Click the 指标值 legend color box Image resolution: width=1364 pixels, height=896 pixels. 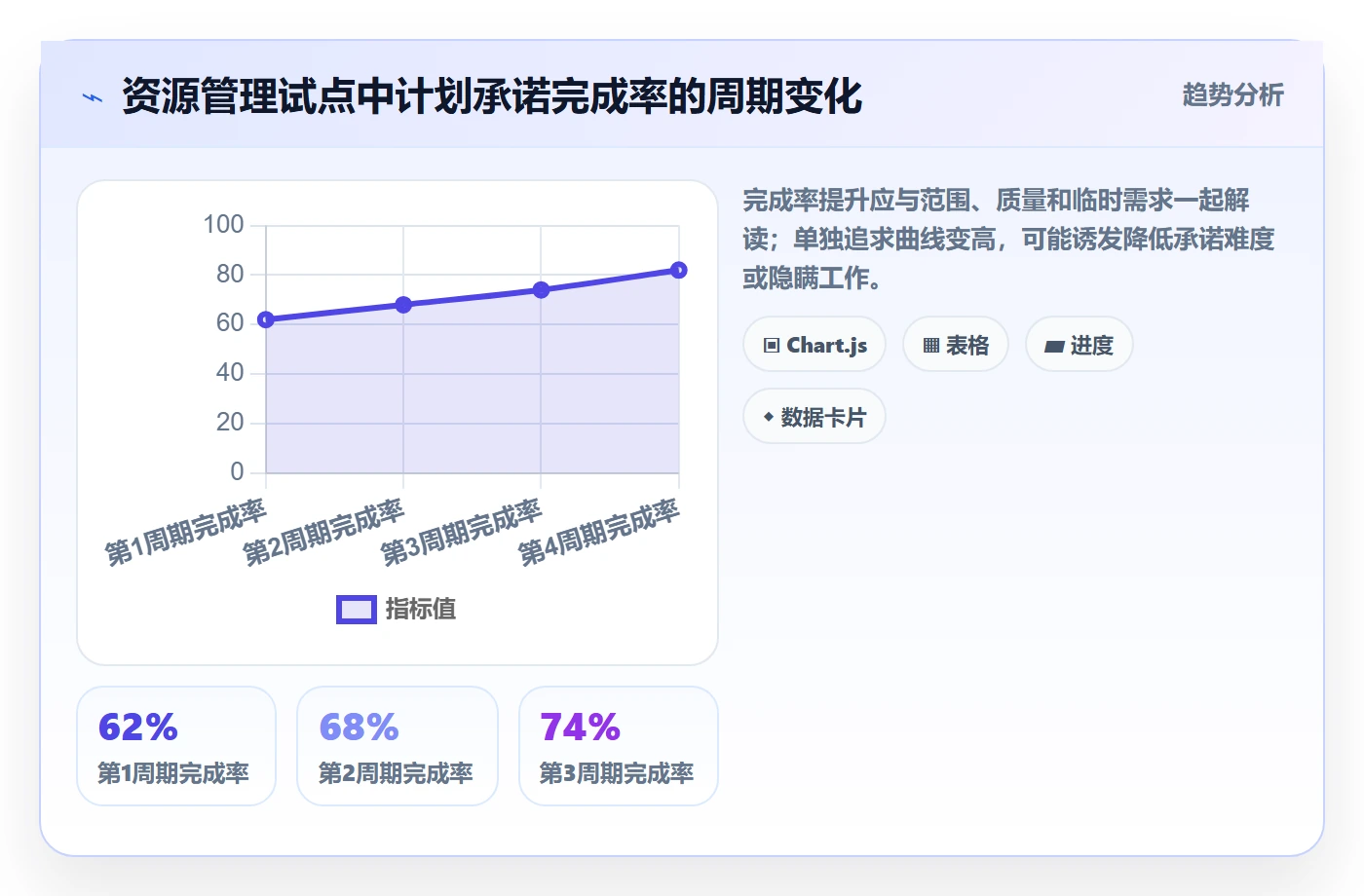pos(357,610)
